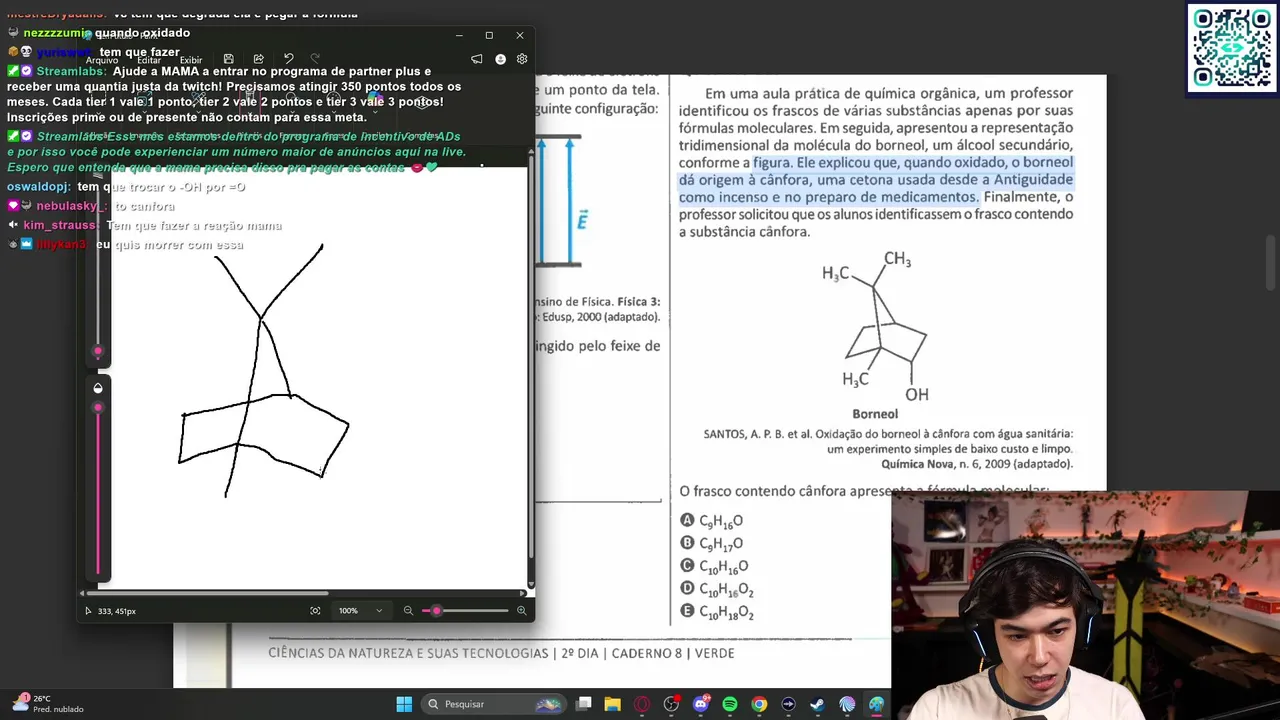Open OBS Studio from taskbar

pyautogui.click(x=671, y=704)
